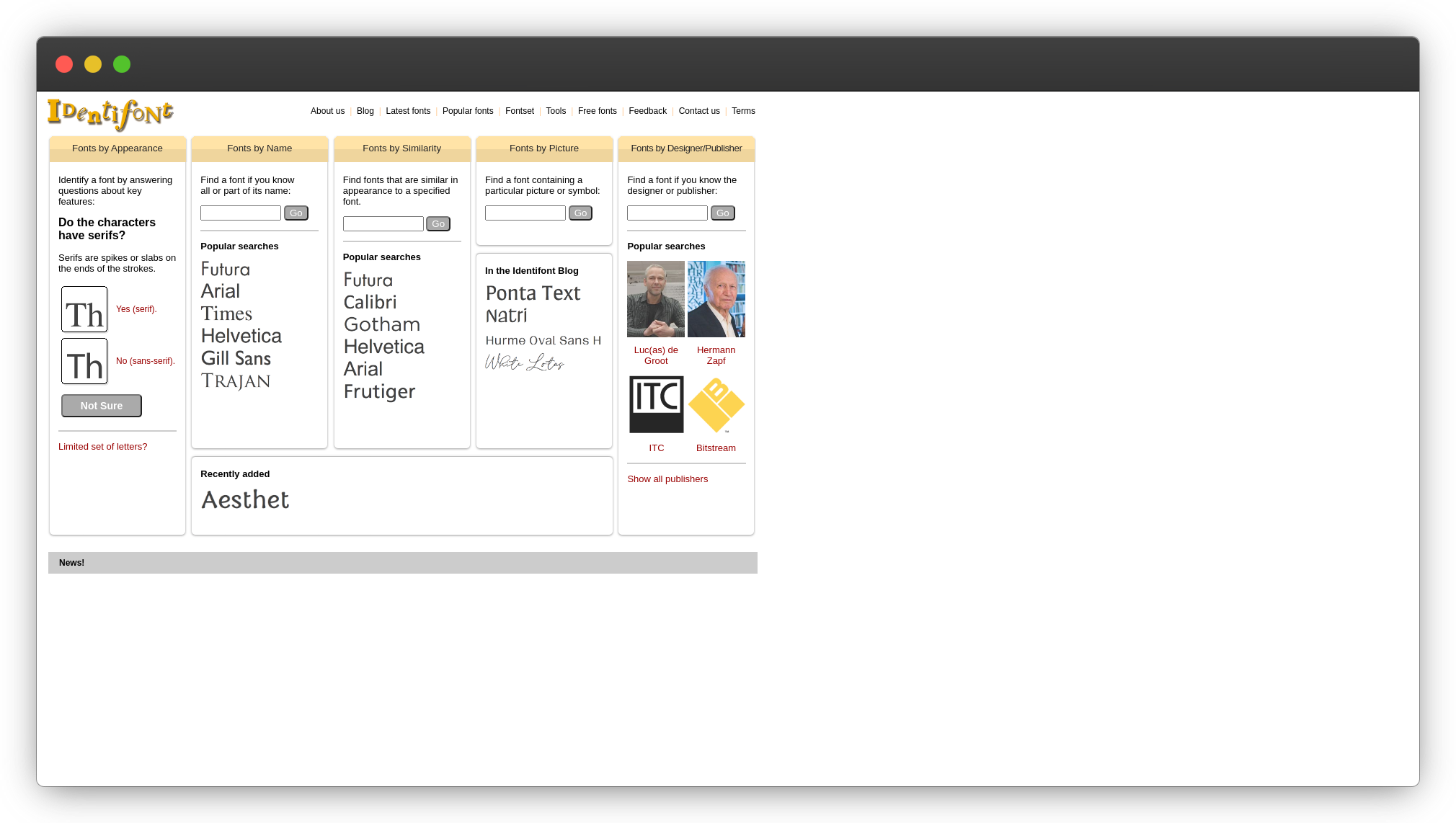Image resolution: width=1456 pixels, height=823 pixels.
Task: Click the 'Limited set of letters?' link
Action: (x=102, y=447)
